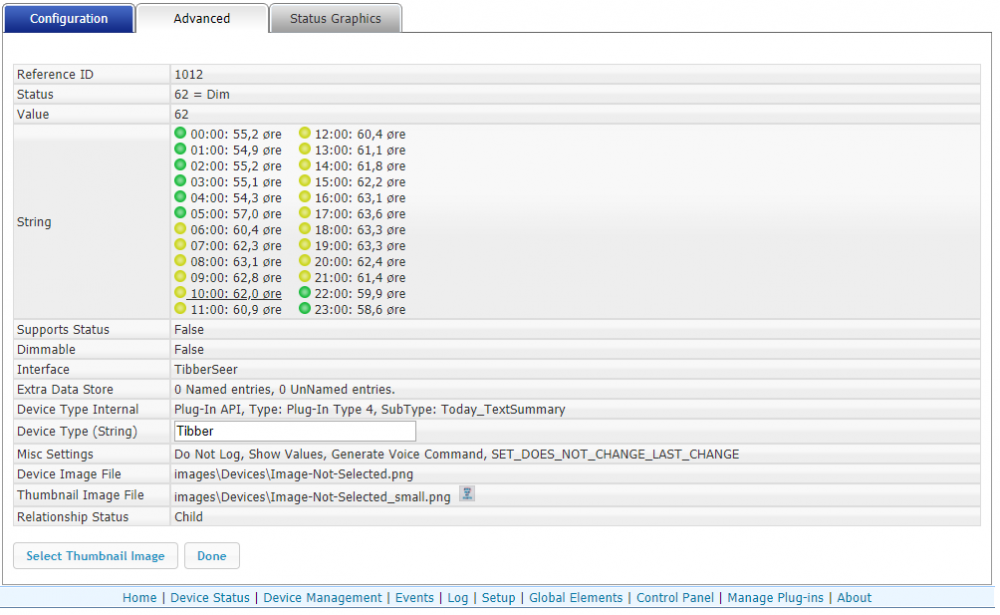Click the icon beside the thumbnail image path
The width and height of the screenshot is (1000, 615).
(466, 494)
